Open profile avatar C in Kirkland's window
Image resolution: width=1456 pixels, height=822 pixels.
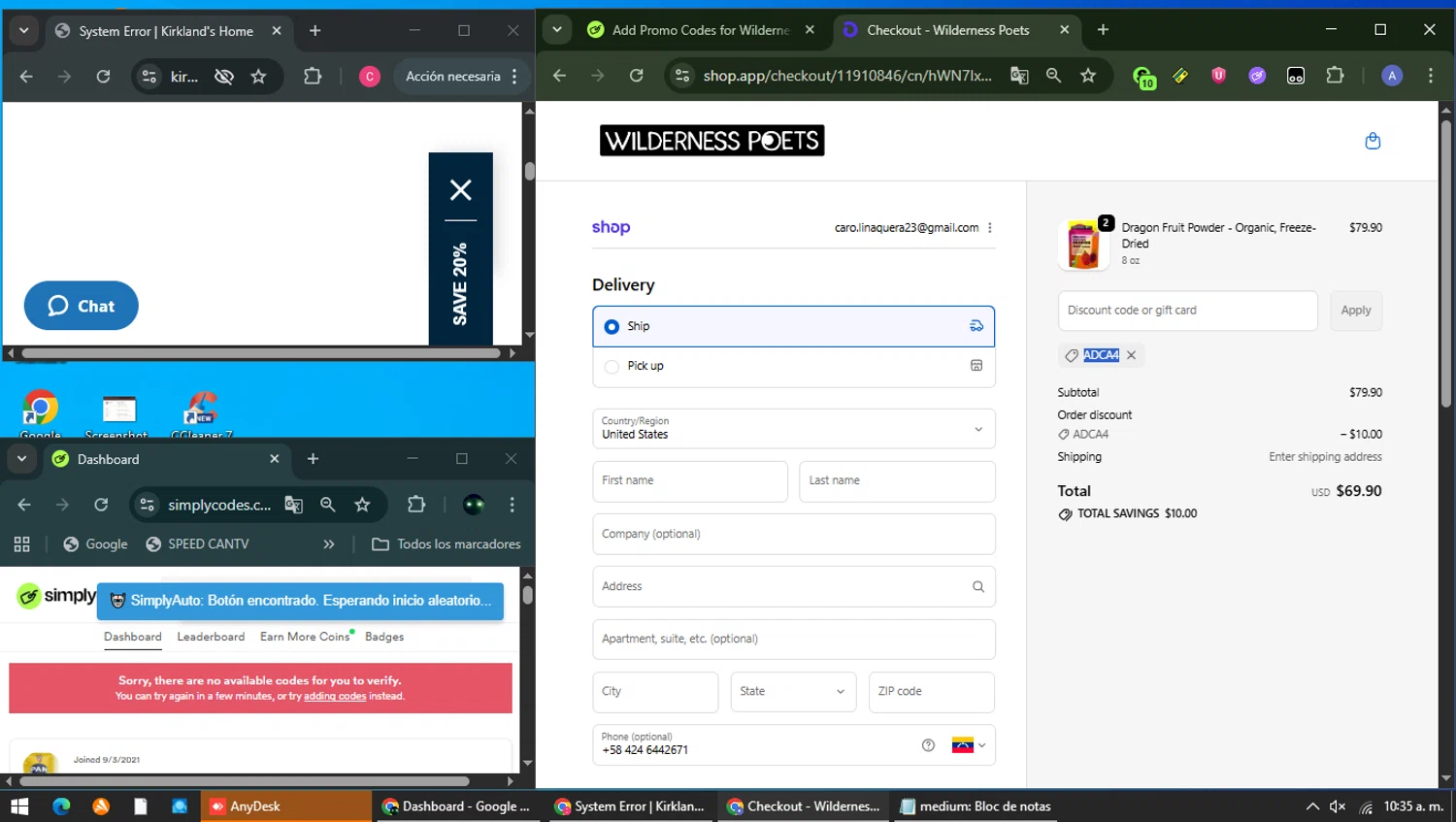370,76
